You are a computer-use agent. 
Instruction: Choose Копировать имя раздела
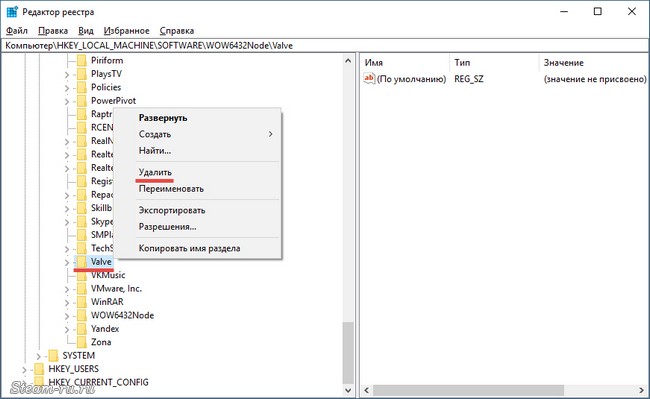click(x=198, y=249)
